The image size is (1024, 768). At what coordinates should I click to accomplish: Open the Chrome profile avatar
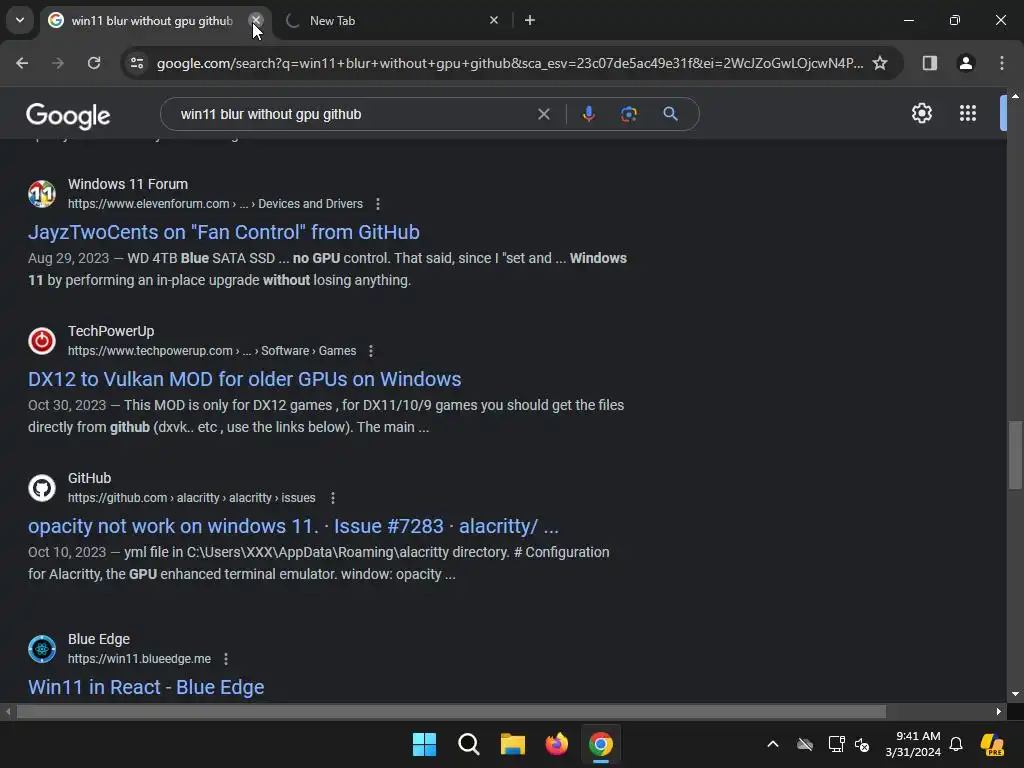pos(966,63)
